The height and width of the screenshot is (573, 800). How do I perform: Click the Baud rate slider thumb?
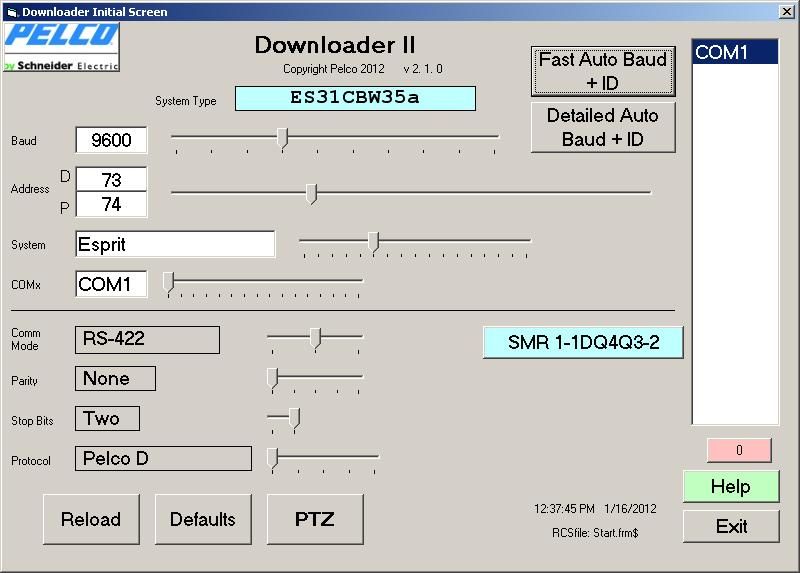pos(283,138)
